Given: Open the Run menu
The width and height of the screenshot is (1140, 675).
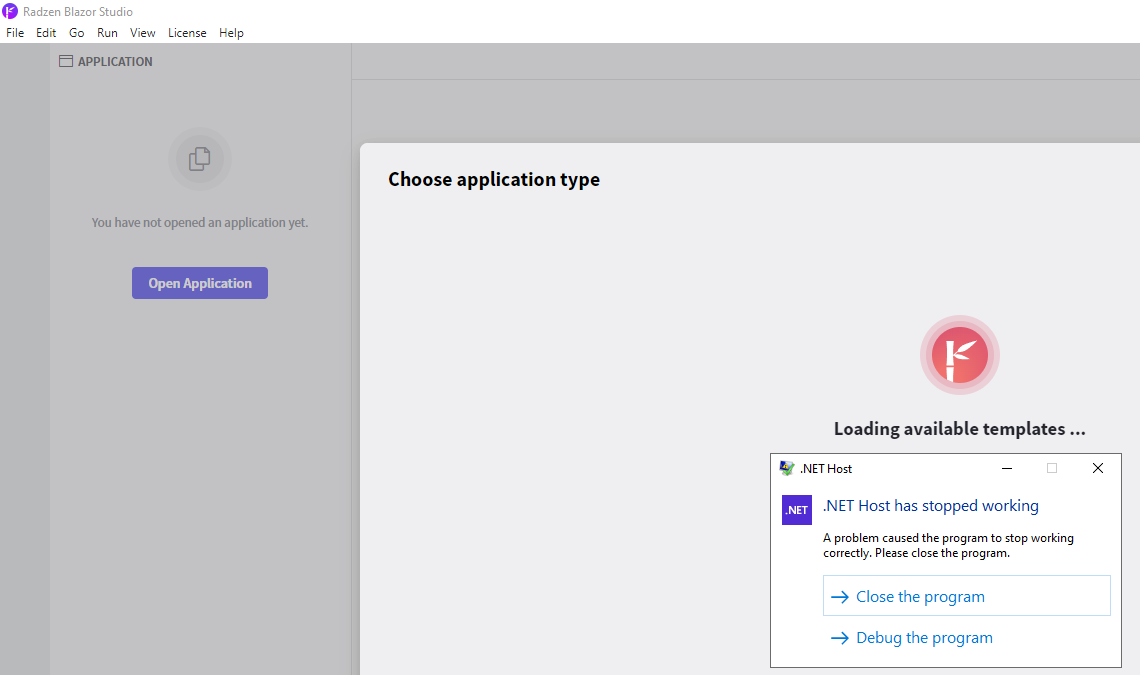Looking at the screenshot, I should tap(107, 33).
